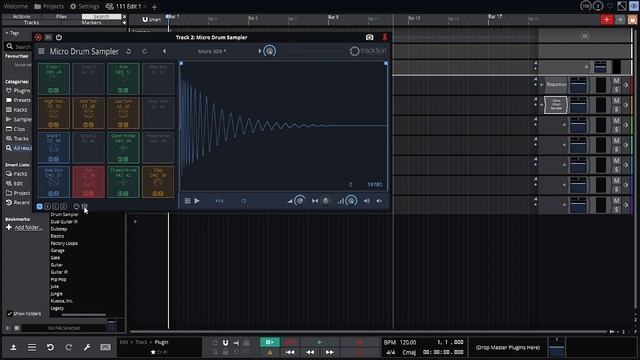Open waveform editor menu icon
Screen dimensions: 640x360
click(187, 201)
